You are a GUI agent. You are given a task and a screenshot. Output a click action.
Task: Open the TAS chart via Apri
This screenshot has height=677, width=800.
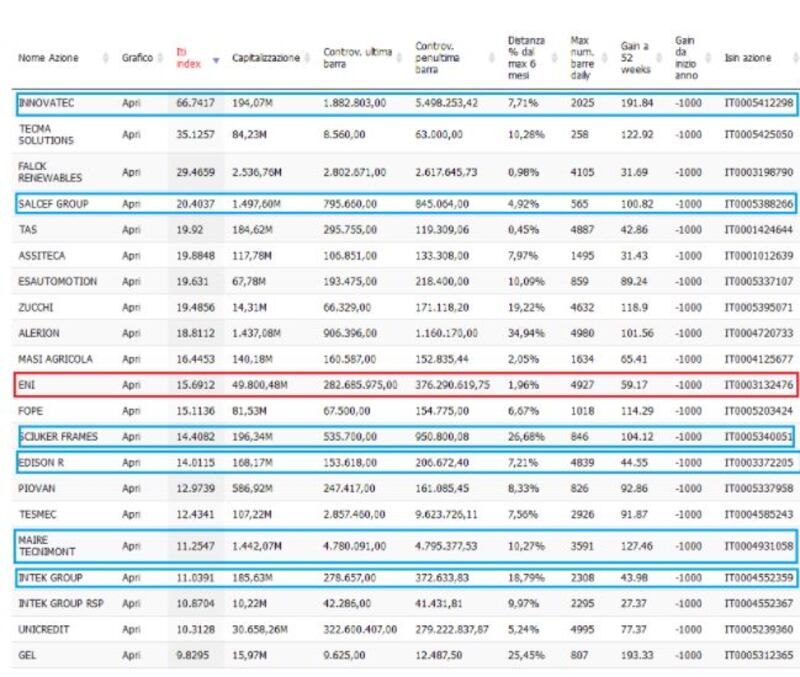pos(131,230)
